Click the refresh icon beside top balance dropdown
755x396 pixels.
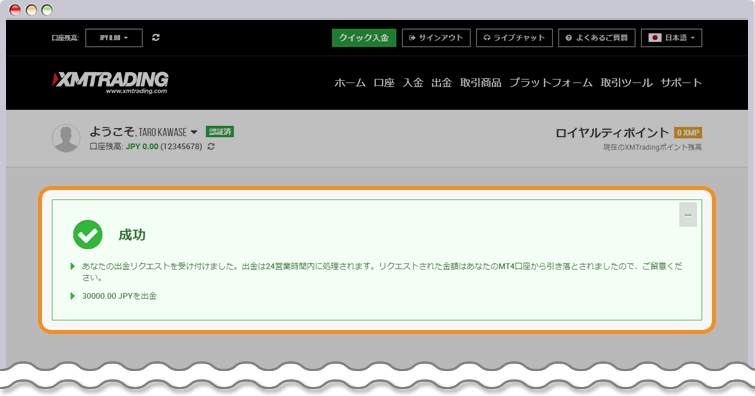coord(156,38)
